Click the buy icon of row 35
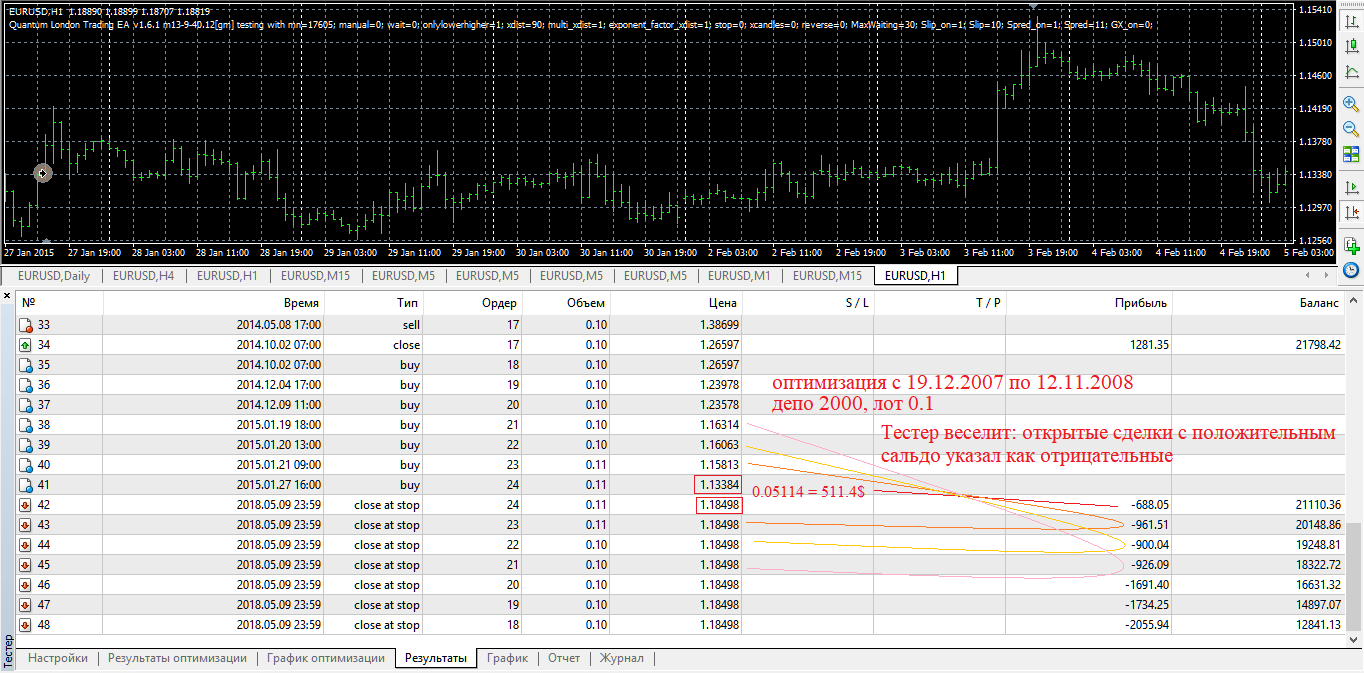The height and width of the screenshot is (673, 1364). (26, 365)
